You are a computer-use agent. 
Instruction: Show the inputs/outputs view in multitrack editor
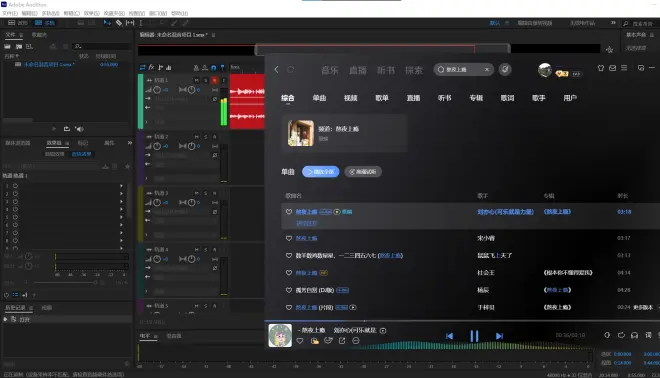point(143,67)
